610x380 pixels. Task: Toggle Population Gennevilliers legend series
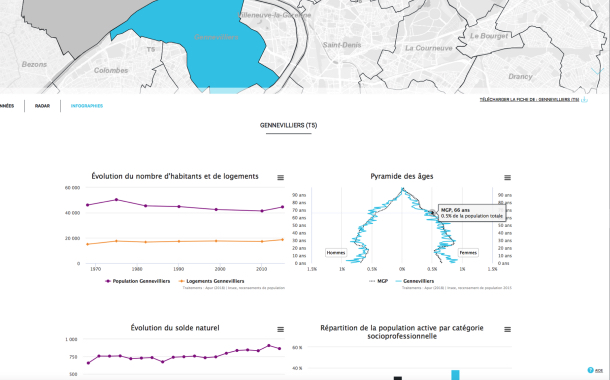[x=138, y=281]
